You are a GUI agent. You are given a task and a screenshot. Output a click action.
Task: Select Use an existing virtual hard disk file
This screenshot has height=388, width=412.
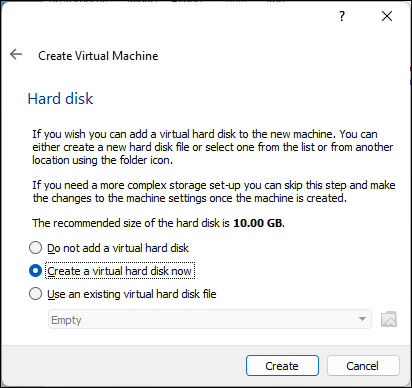pos(35,294)
